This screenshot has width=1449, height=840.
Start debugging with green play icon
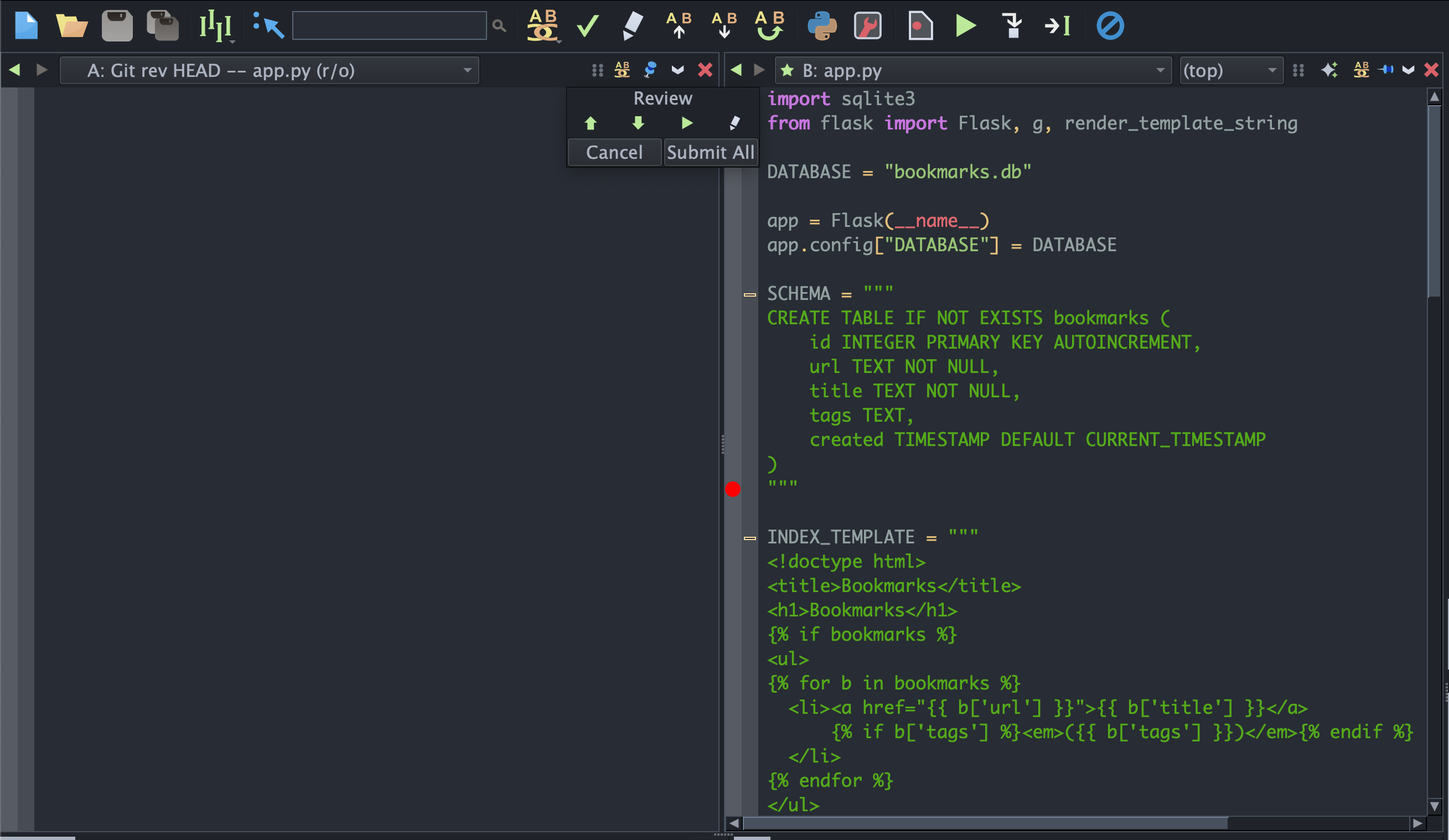point(965,26)
